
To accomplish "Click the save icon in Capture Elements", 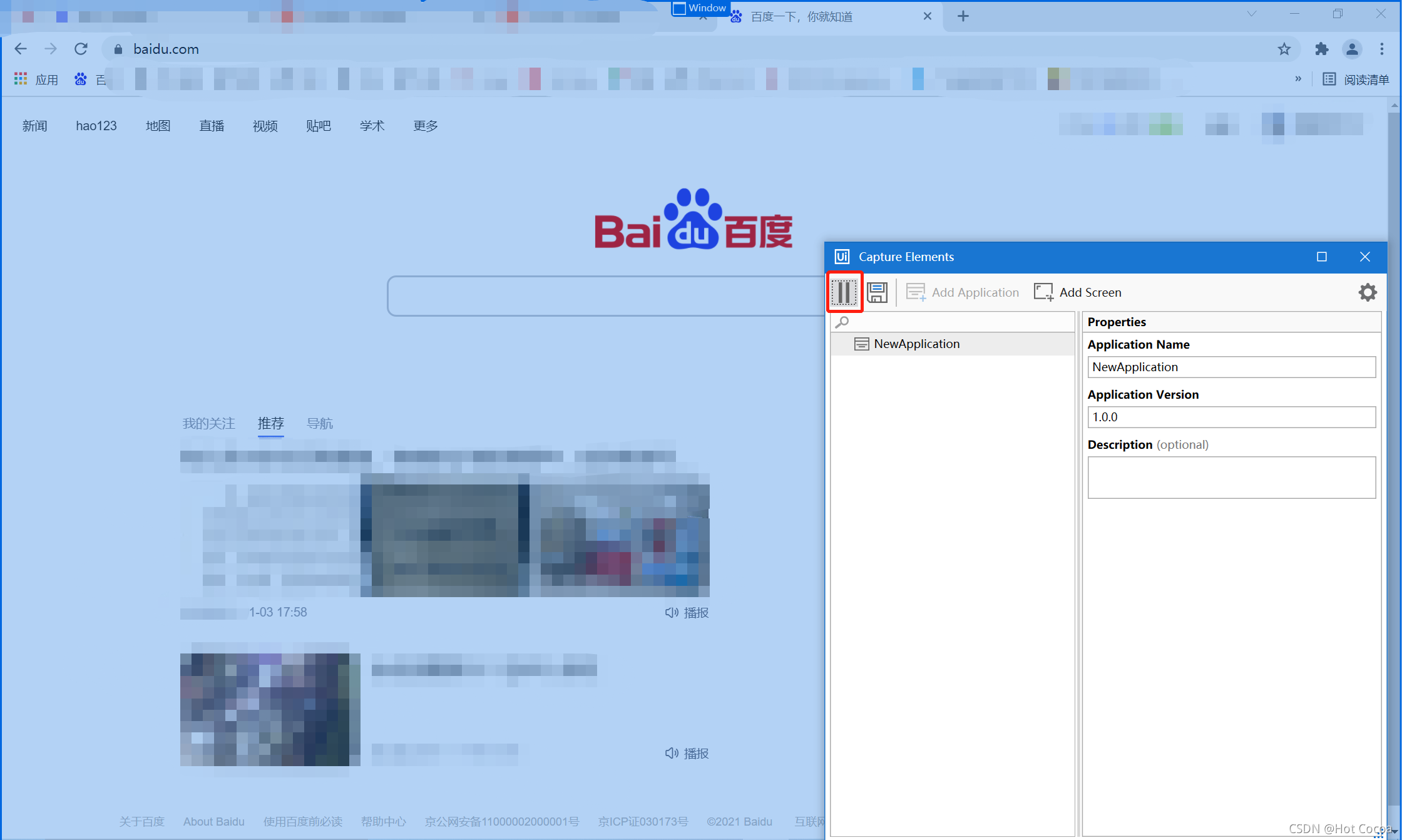I will tap(877, 292).
